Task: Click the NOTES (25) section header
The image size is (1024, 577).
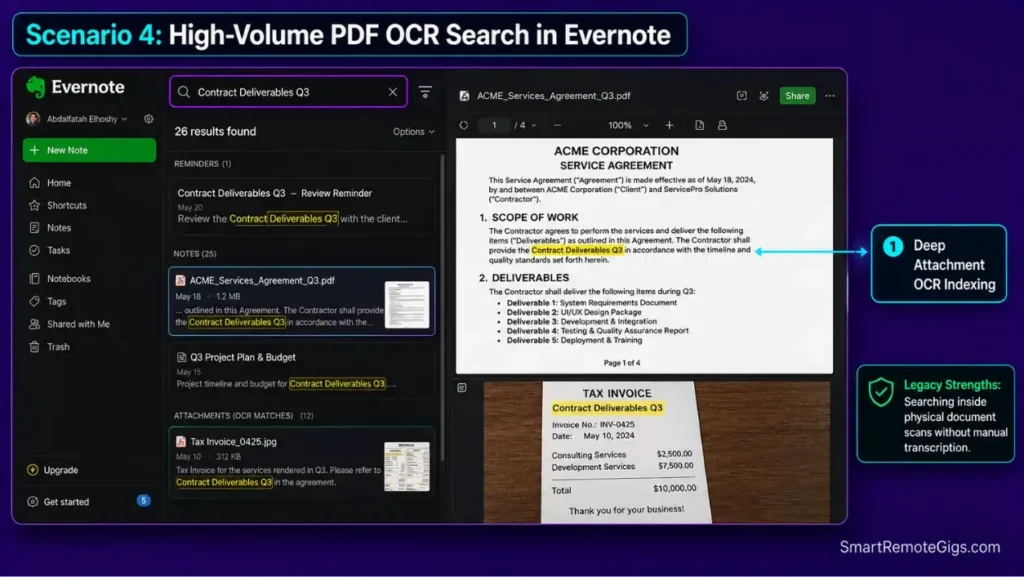Action: pos(195,253)
